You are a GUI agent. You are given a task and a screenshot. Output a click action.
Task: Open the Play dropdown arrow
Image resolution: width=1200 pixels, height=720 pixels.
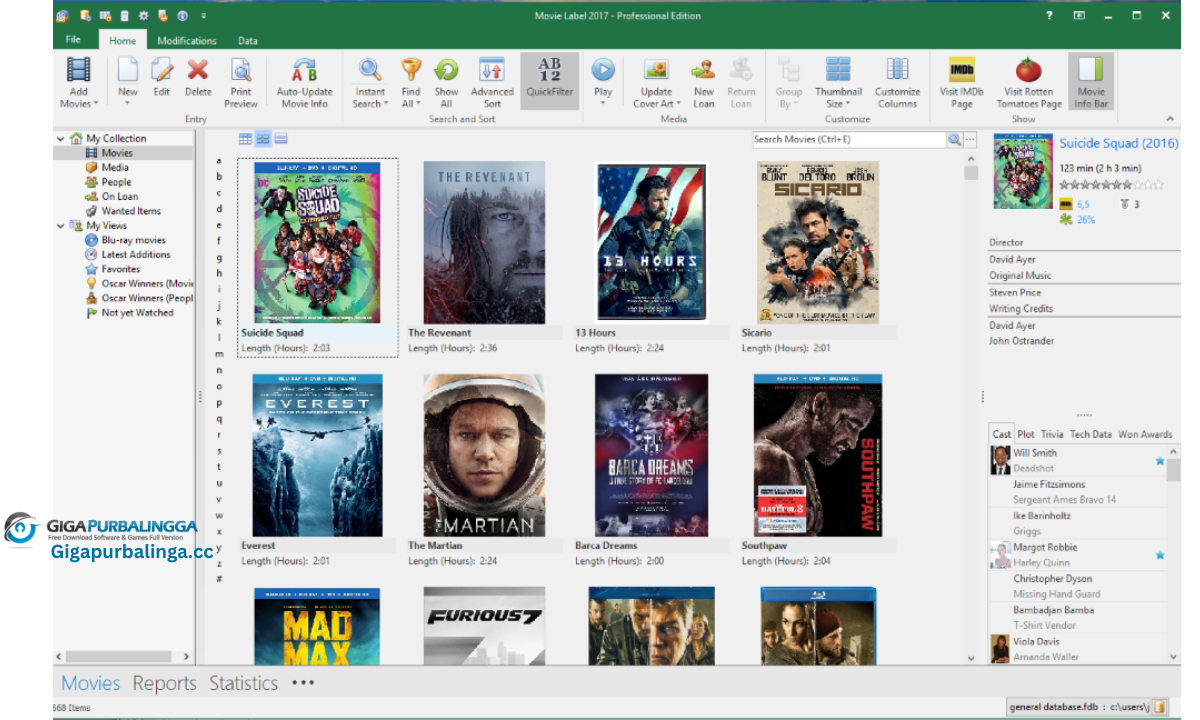tap(603, 104)
